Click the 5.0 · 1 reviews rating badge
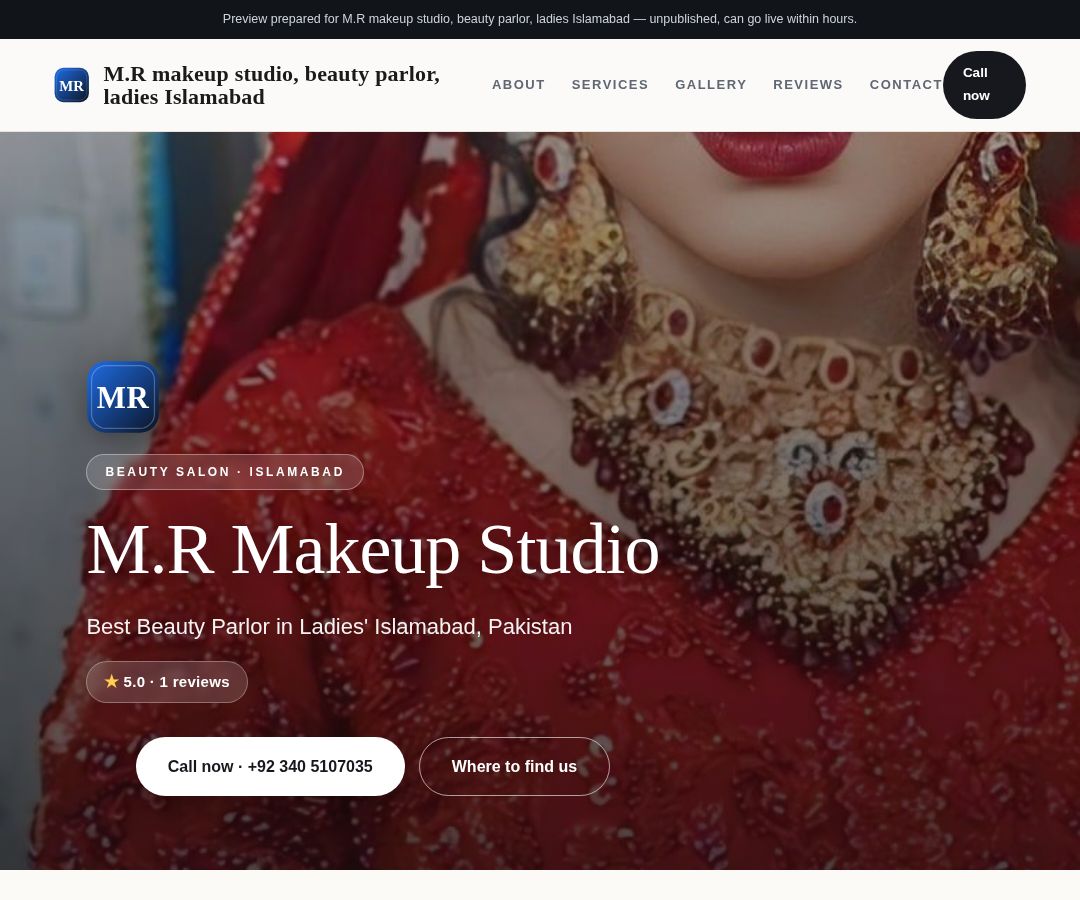The width and height of the screenshot is (1080, 900). pos(167,682)
